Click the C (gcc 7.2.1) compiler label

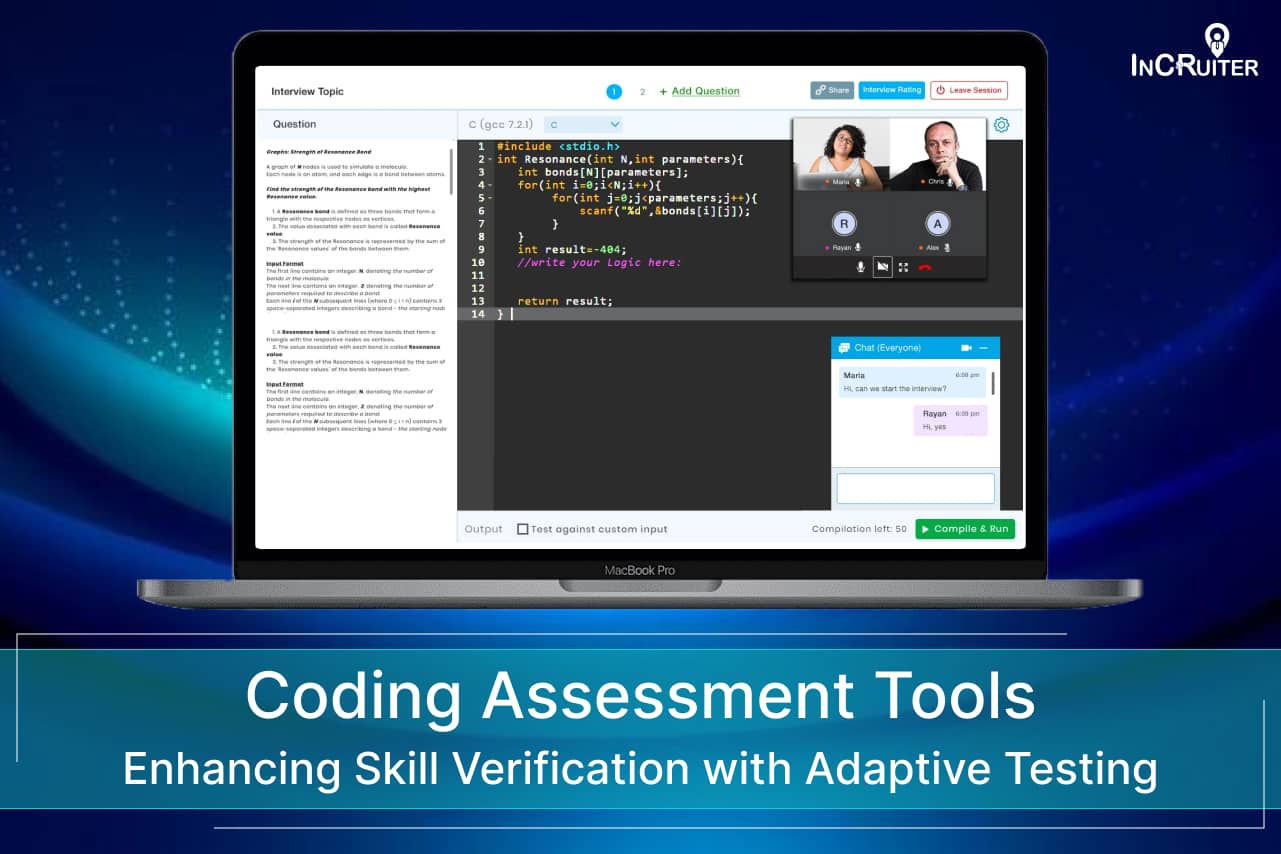click(x=501, y=124)
